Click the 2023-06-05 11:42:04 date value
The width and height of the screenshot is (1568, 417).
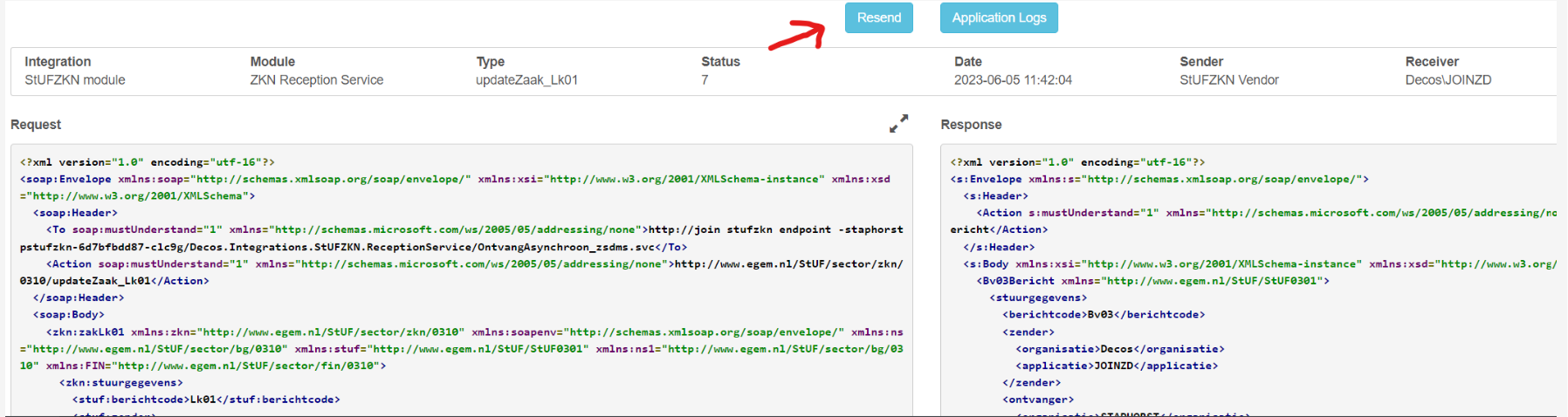(x=1013, y=80)
